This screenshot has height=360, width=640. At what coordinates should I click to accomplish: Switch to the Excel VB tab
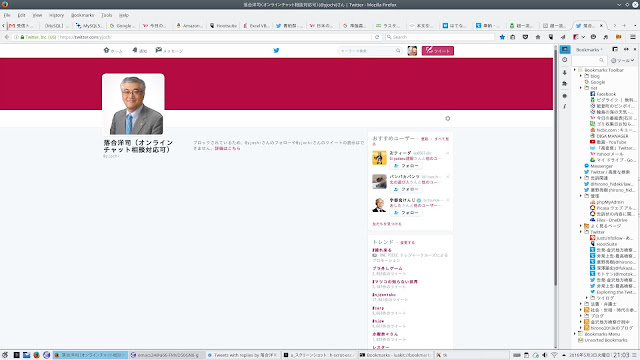click(x=256, y=25)
